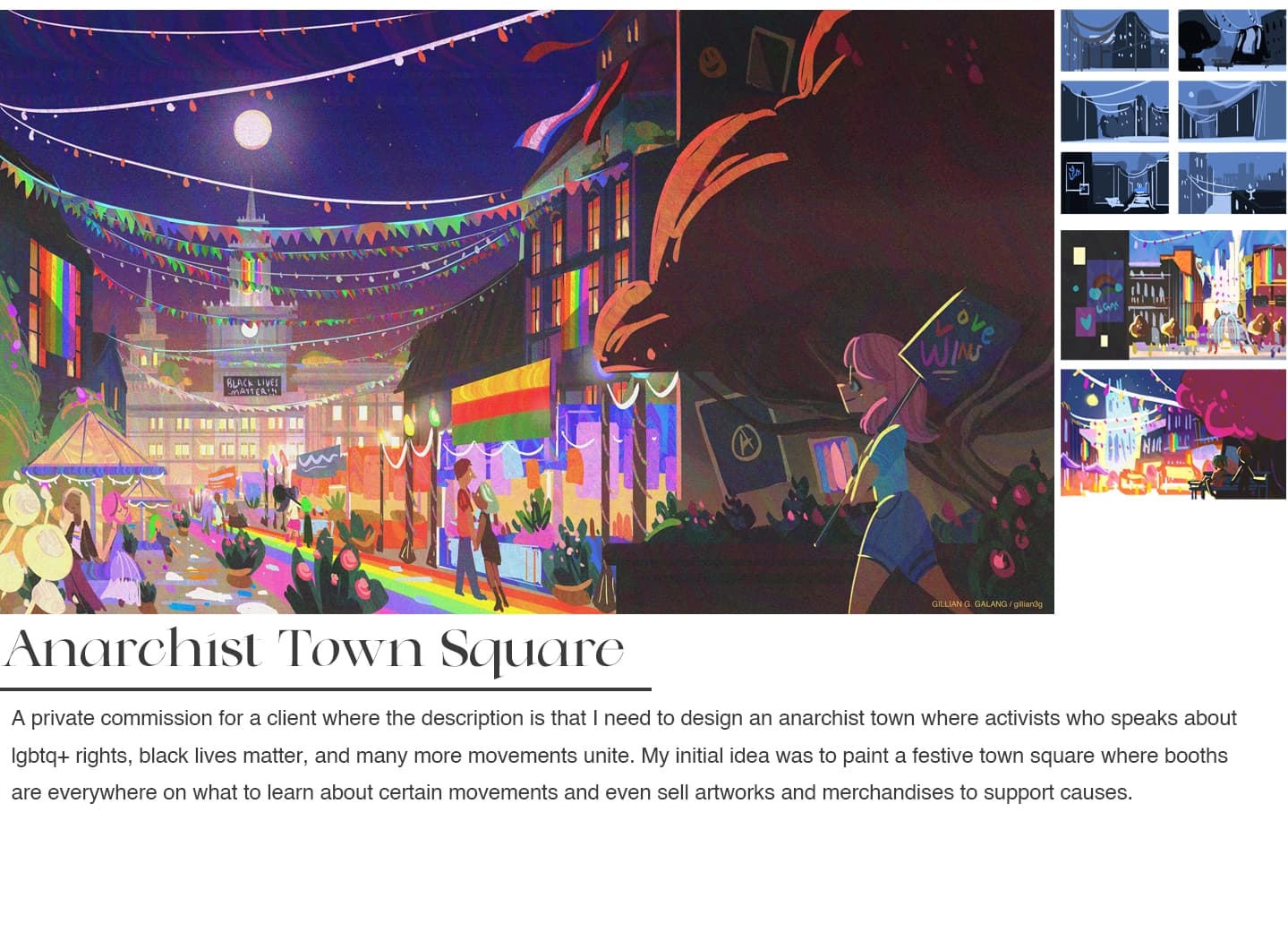Viewport: 1288px width, 932px height.
Task: Click the GILLIAN G. GALANG / gillian3g credit
Action: click(986, 604)
